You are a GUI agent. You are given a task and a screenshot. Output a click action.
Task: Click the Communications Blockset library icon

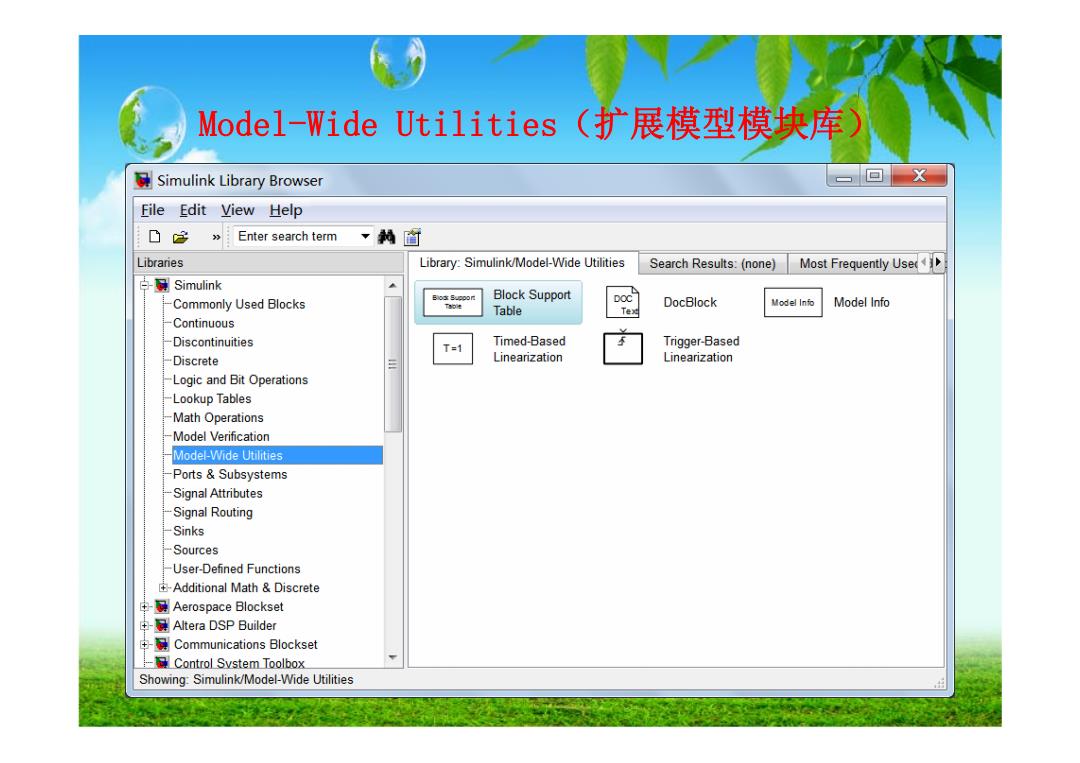[162, 645]
